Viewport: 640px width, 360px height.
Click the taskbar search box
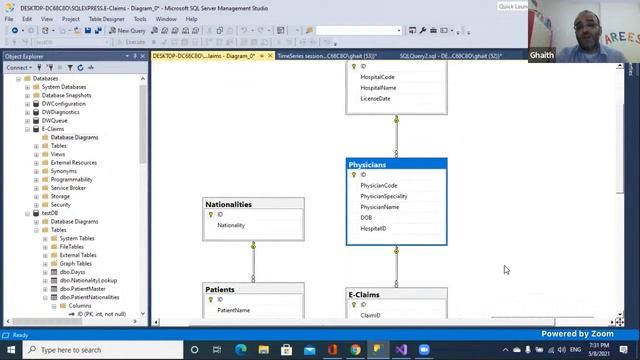pos(103,350)
